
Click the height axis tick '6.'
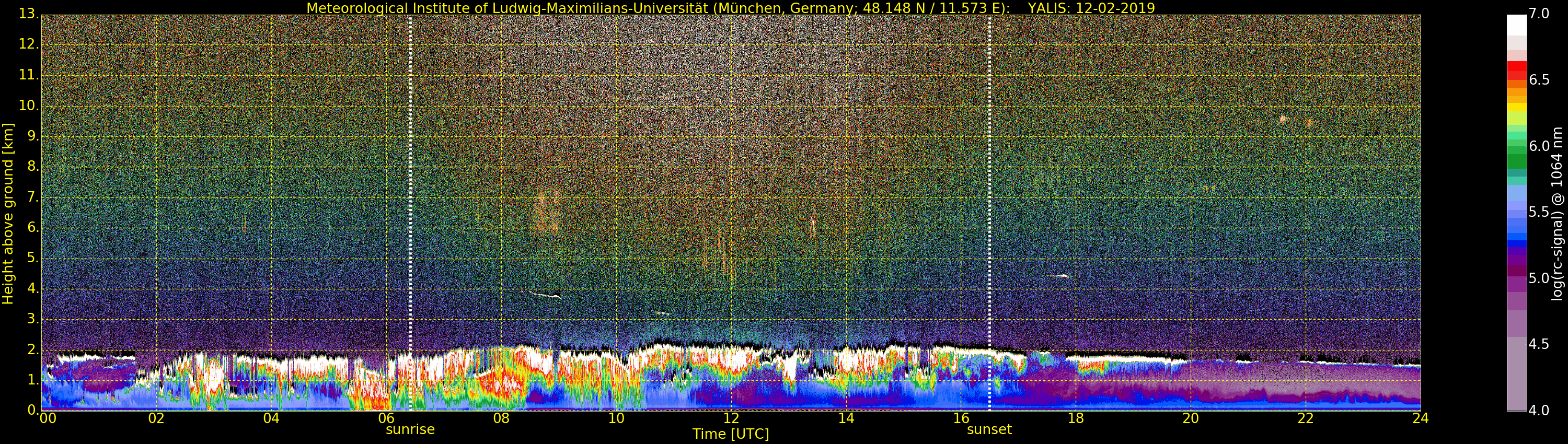pos(32,227)
